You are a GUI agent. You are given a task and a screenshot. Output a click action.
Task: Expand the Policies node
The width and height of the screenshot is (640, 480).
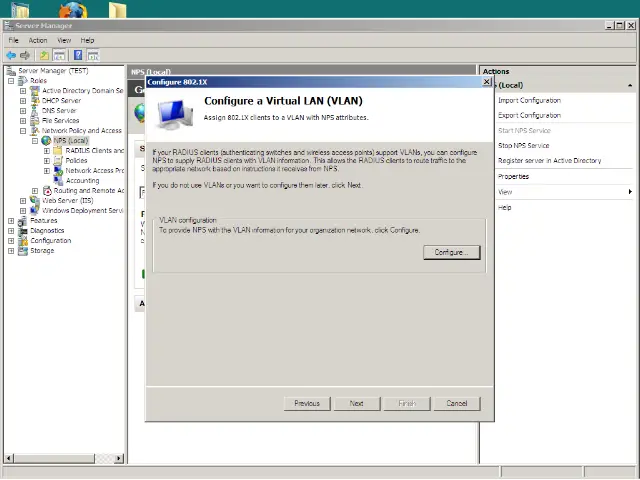(x=47, y=161)
